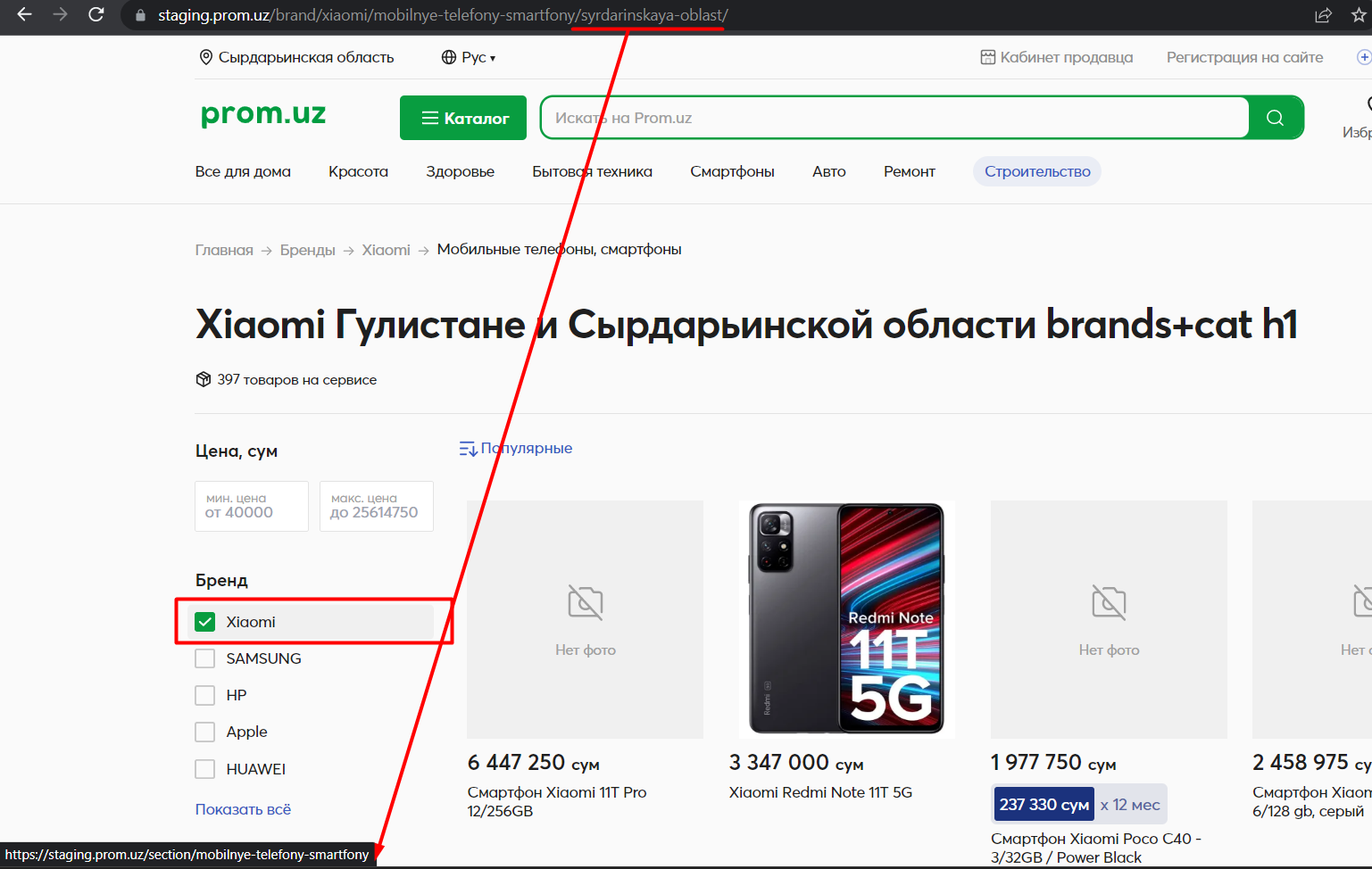Viewport: 1372px width, 869px height.
Task: Click the padlock site security icon
Action: 140,15
